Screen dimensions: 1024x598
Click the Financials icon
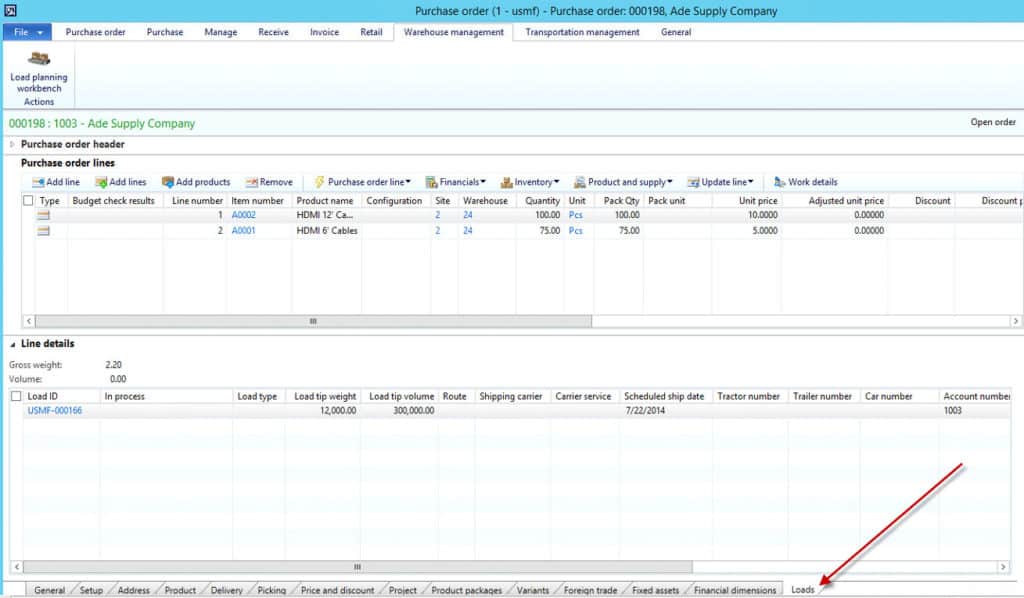click(432, 182)
